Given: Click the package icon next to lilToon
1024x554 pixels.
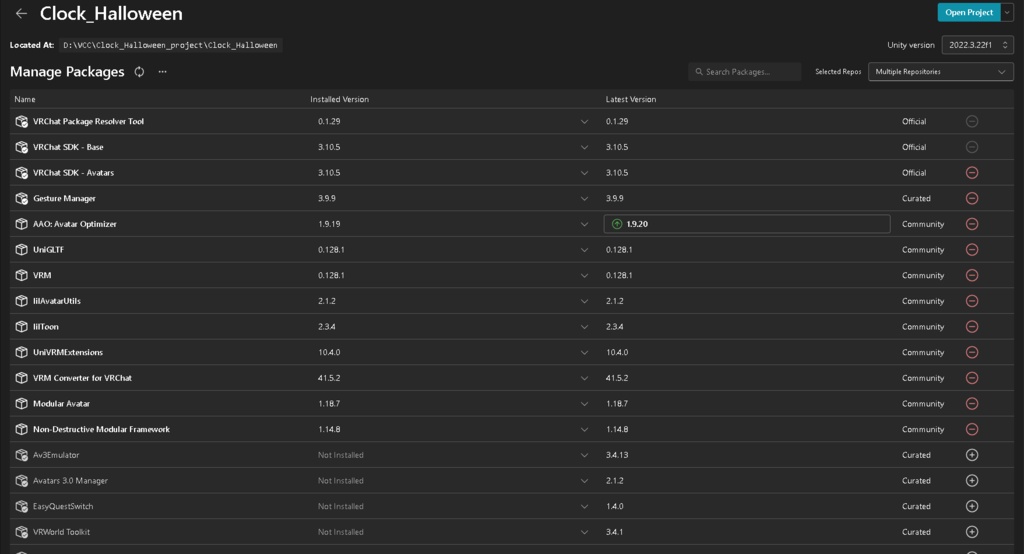Looking at the screenshot, I should tap(22, 327).
